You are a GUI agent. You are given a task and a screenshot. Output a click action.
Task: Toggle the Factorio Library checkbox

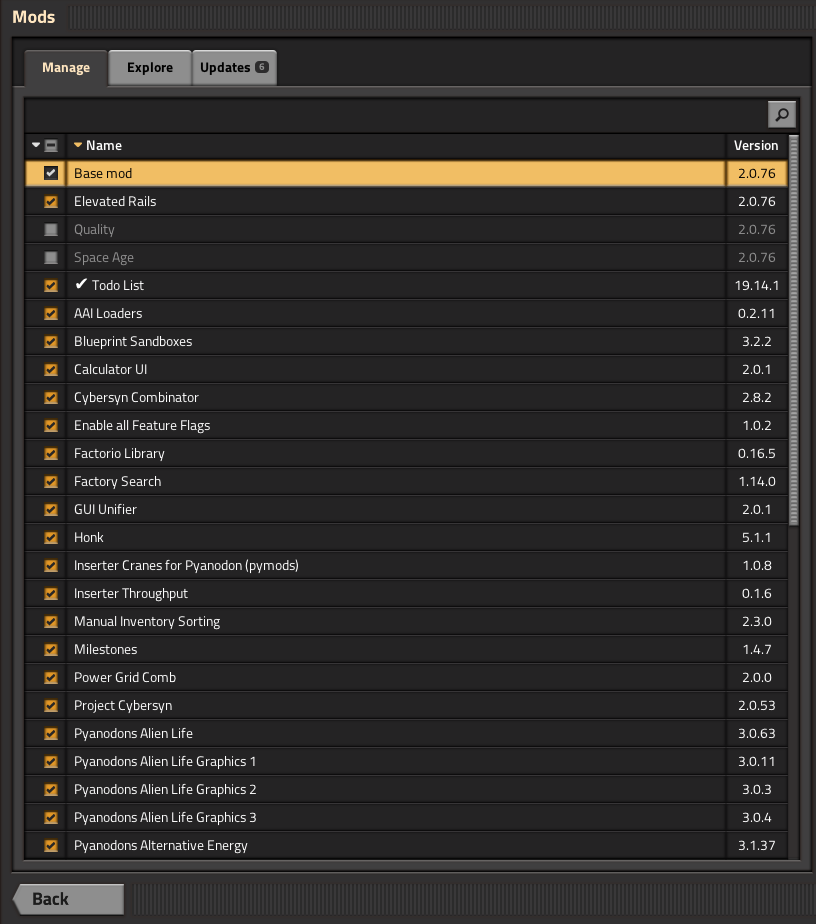click(x=51, y=453)
